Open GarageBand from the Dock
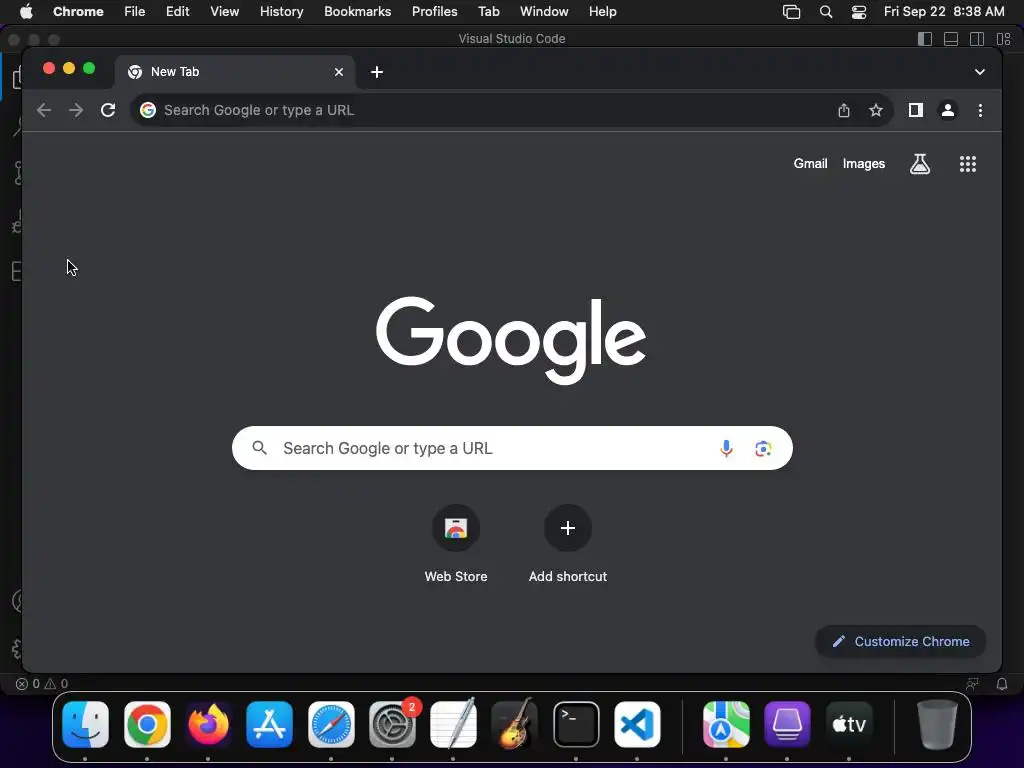This screenshot has width=1024, height=768. (515, 724)
